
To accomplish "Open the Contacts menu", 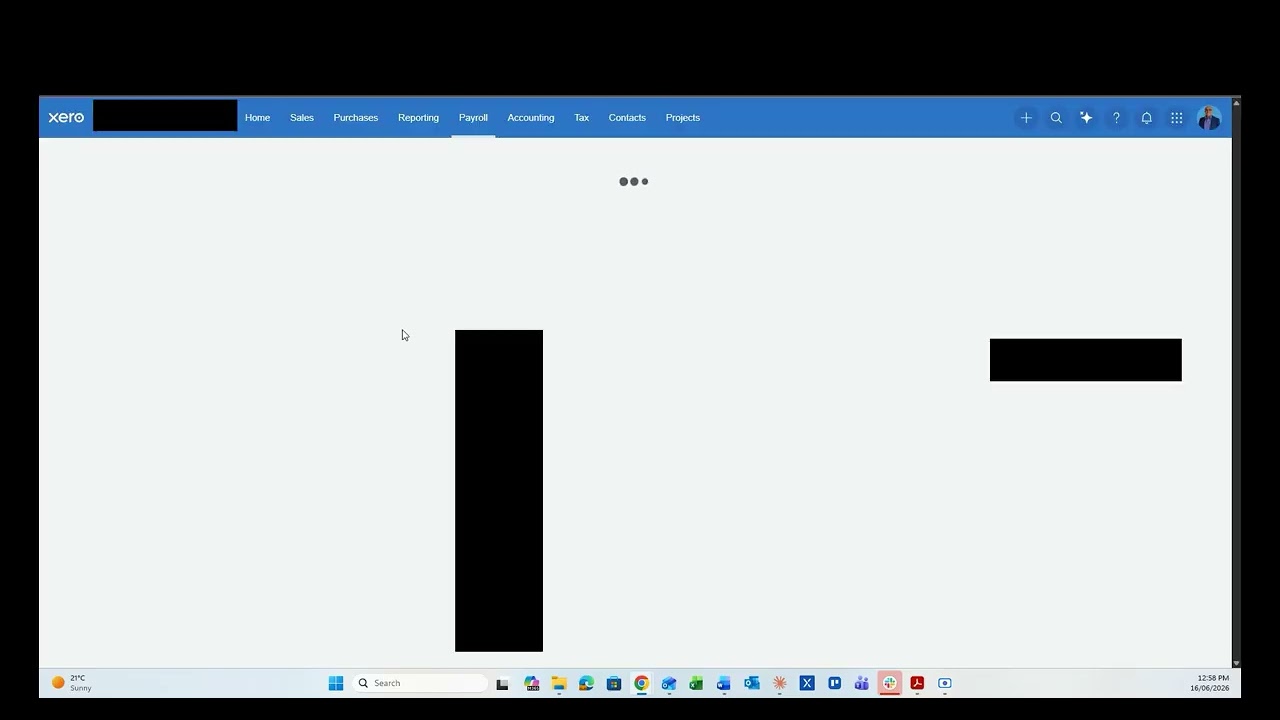I will coord(627,117).
